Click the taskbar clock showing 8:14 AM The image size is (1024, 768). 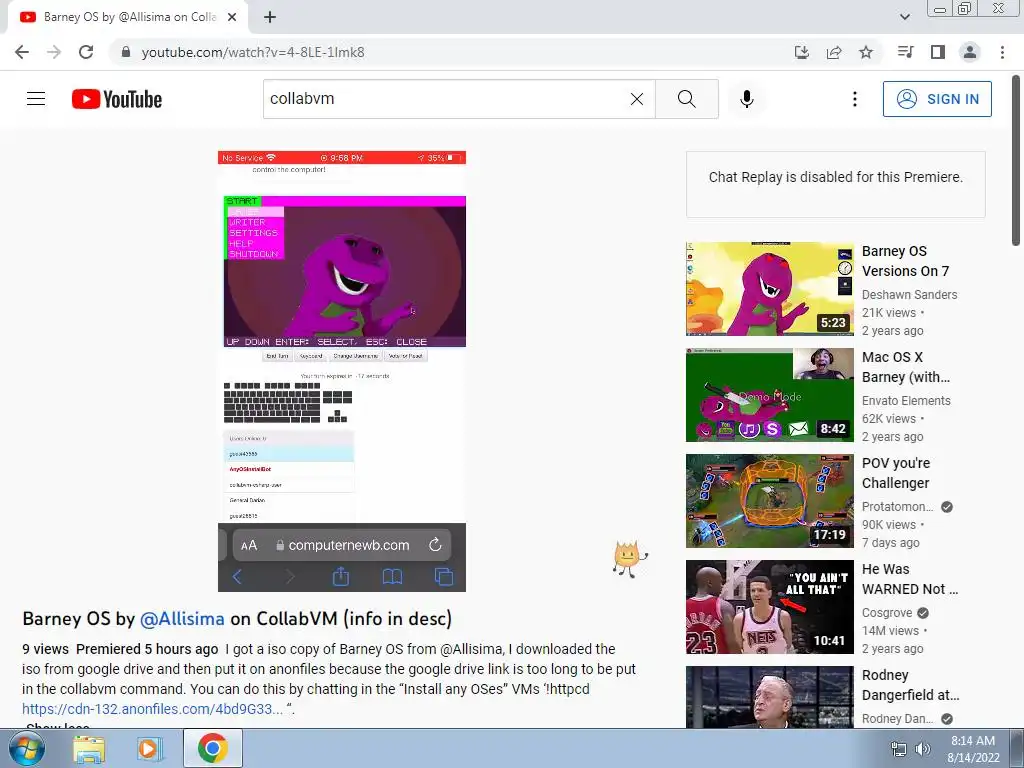click(973, 749)
